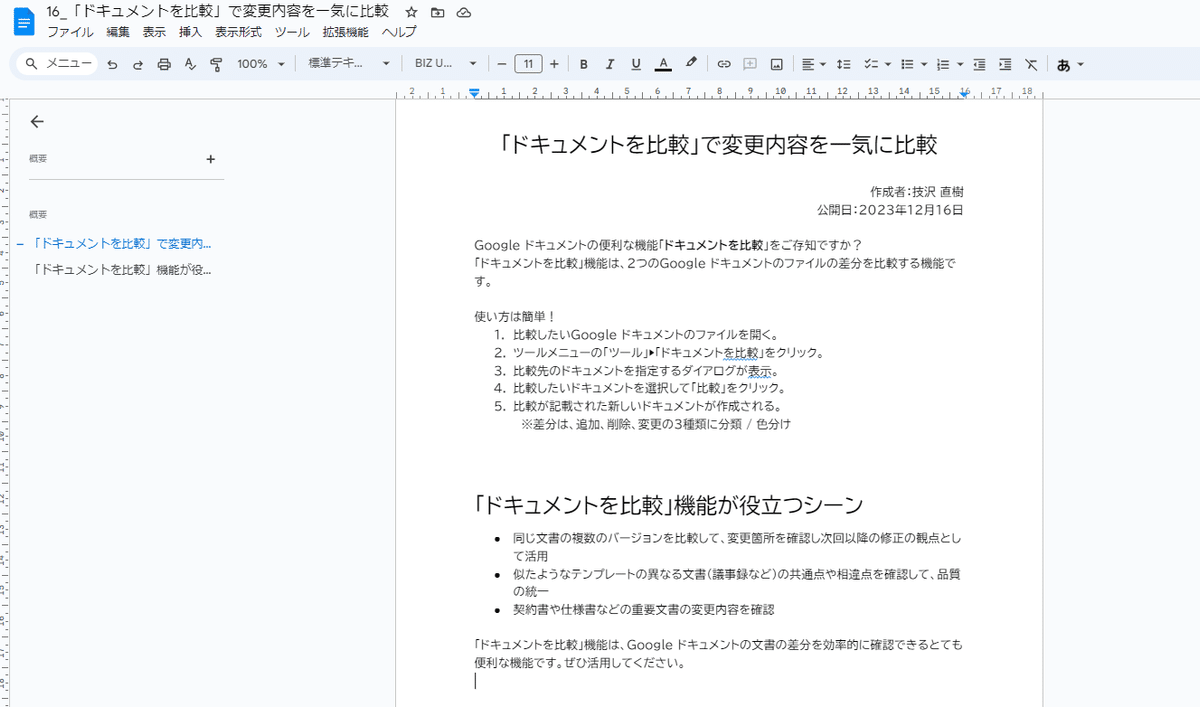
Task: Open the highlight color picker
Action: point(690,64)
